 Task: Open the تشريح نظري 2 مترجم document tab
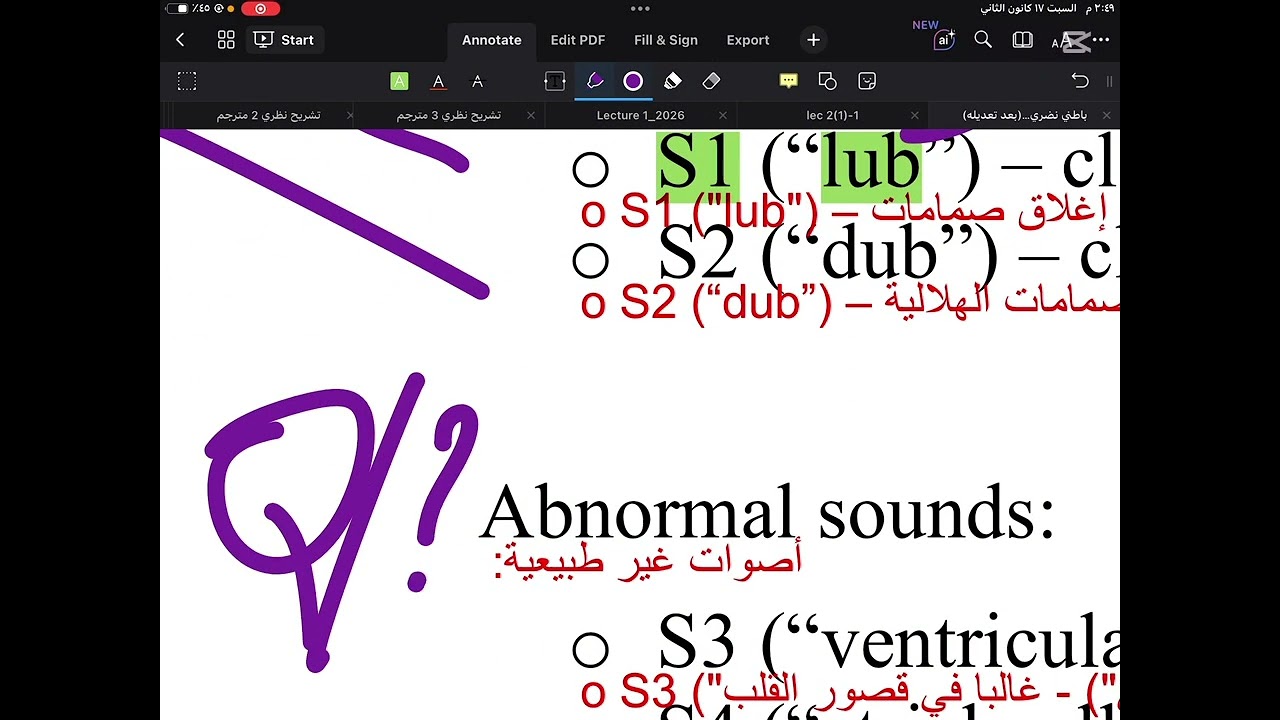click(268, 115)
